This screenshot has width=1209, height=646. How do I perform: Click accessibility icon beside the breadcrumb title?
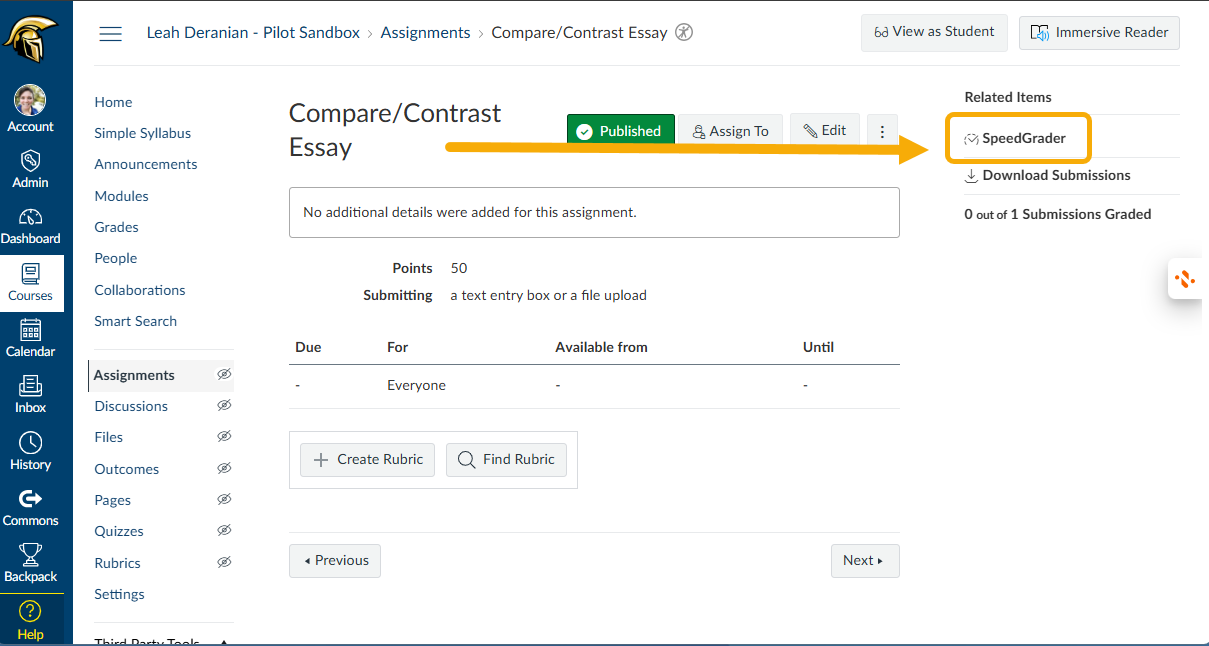coord(684,32)
